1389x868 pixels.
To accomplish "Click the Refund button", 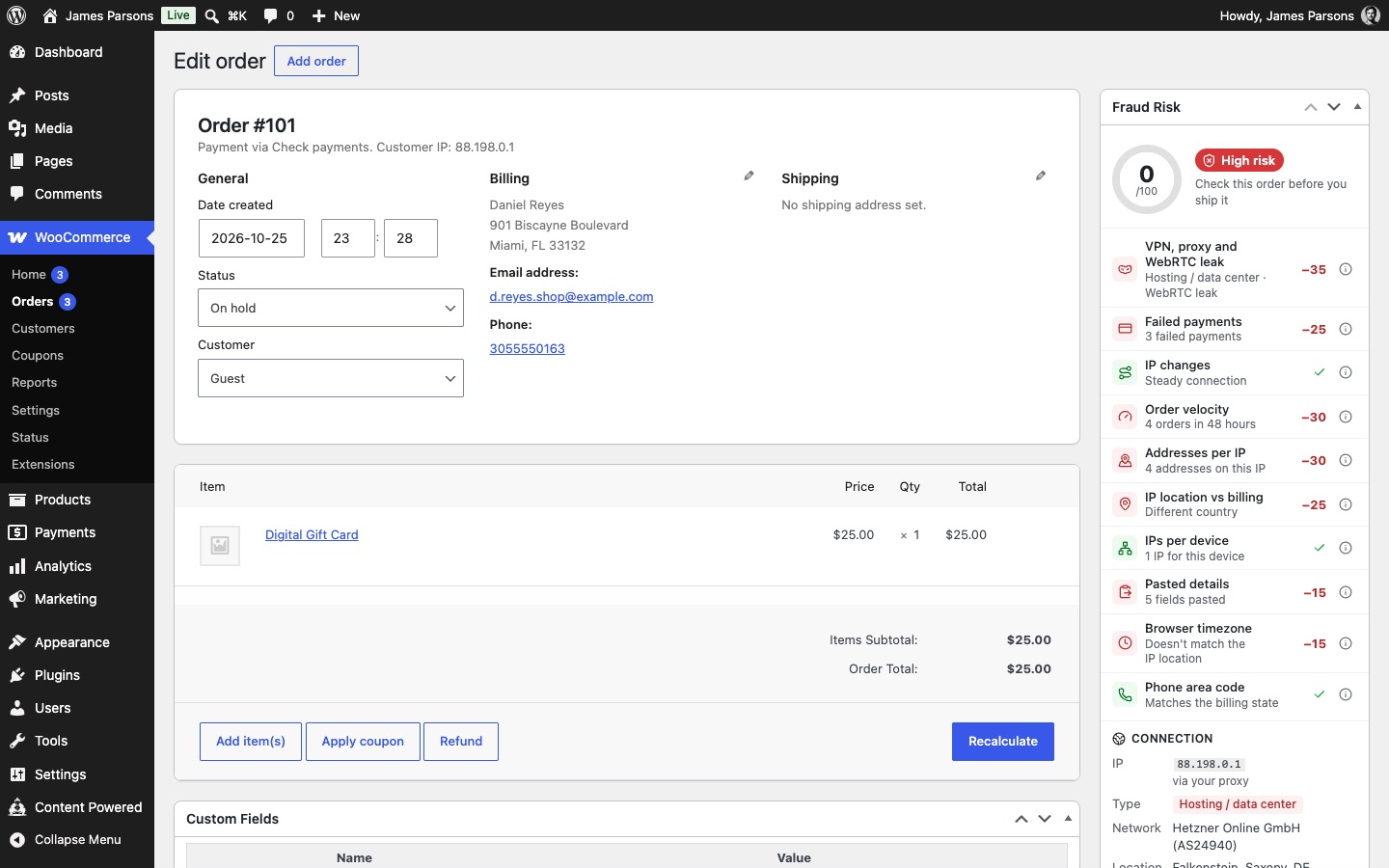I will point(461,742).
